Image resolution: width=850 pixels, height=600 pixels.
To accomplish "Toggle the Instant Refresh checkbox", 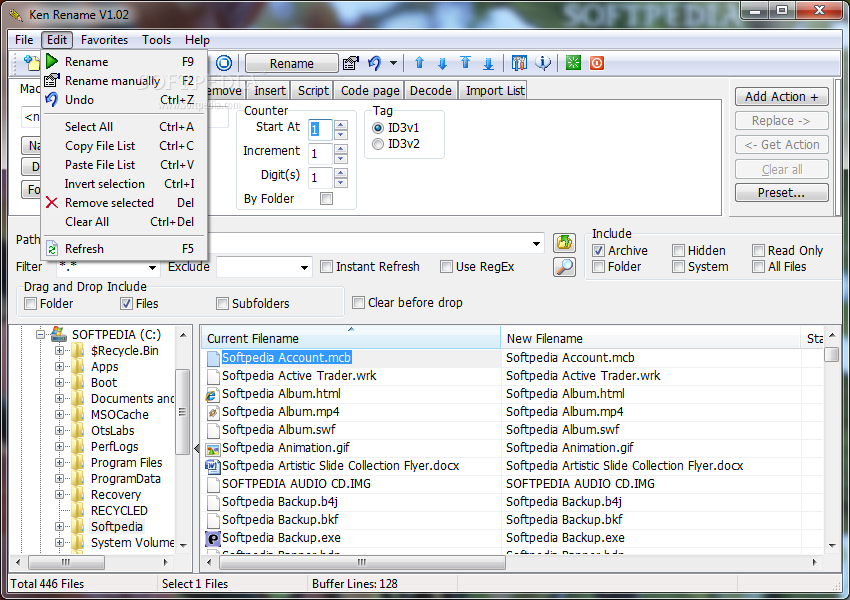I will tap(326, 267).
